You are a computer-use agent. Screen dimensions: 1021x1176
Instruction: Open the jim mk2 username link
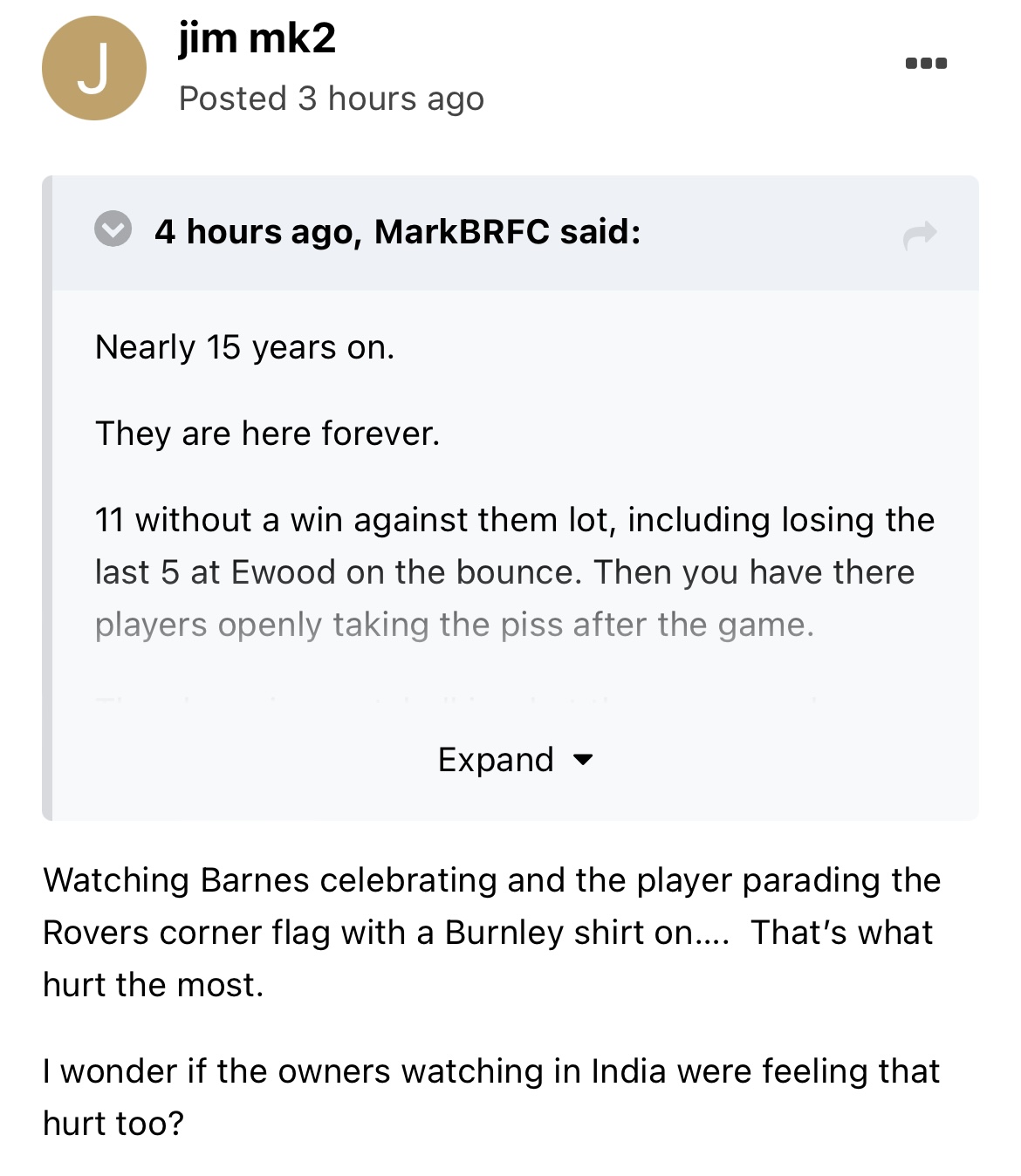[257, 38]
